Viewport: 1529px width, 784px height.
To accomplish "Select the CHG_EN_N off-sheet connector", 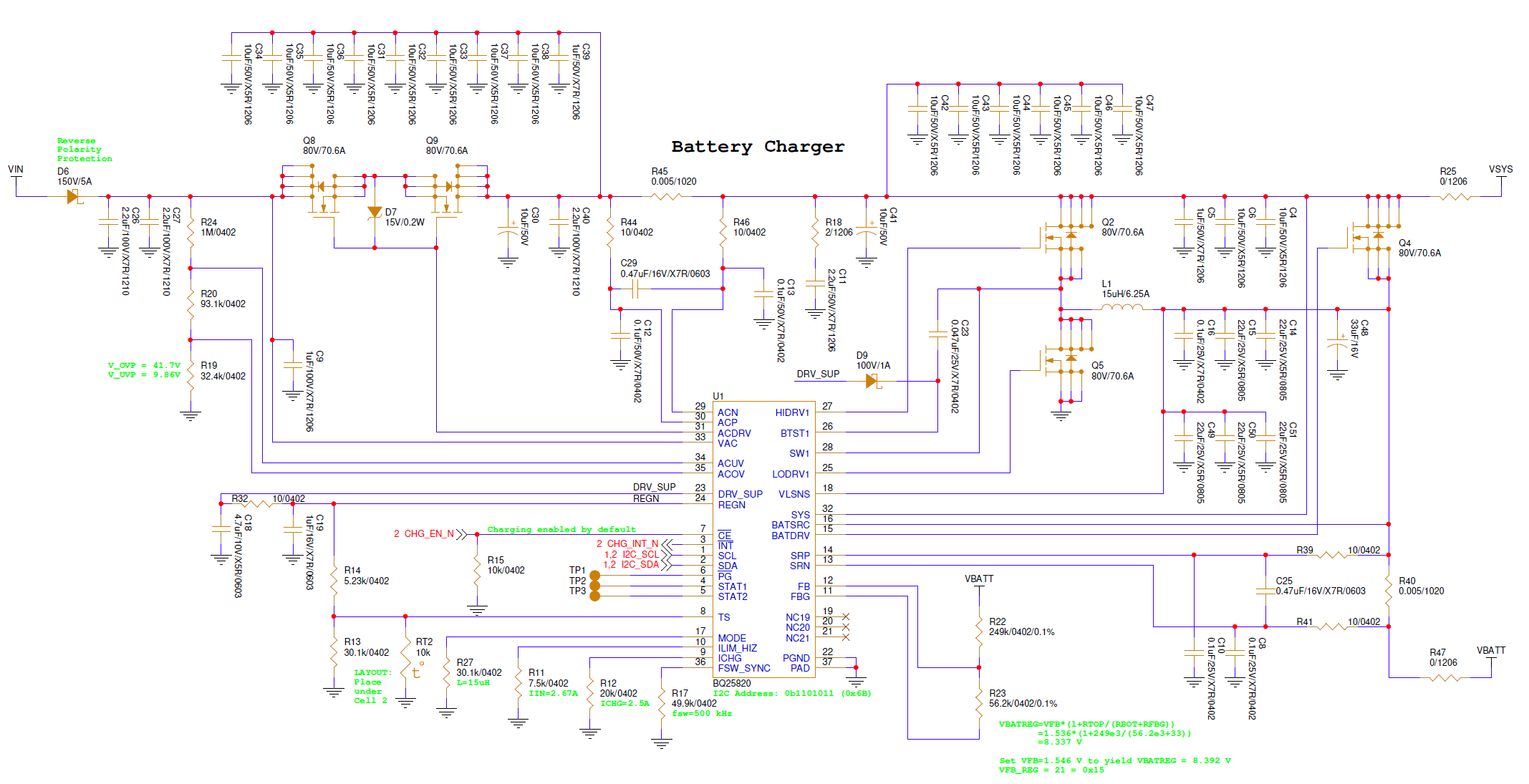I will [x=462, y=534].
